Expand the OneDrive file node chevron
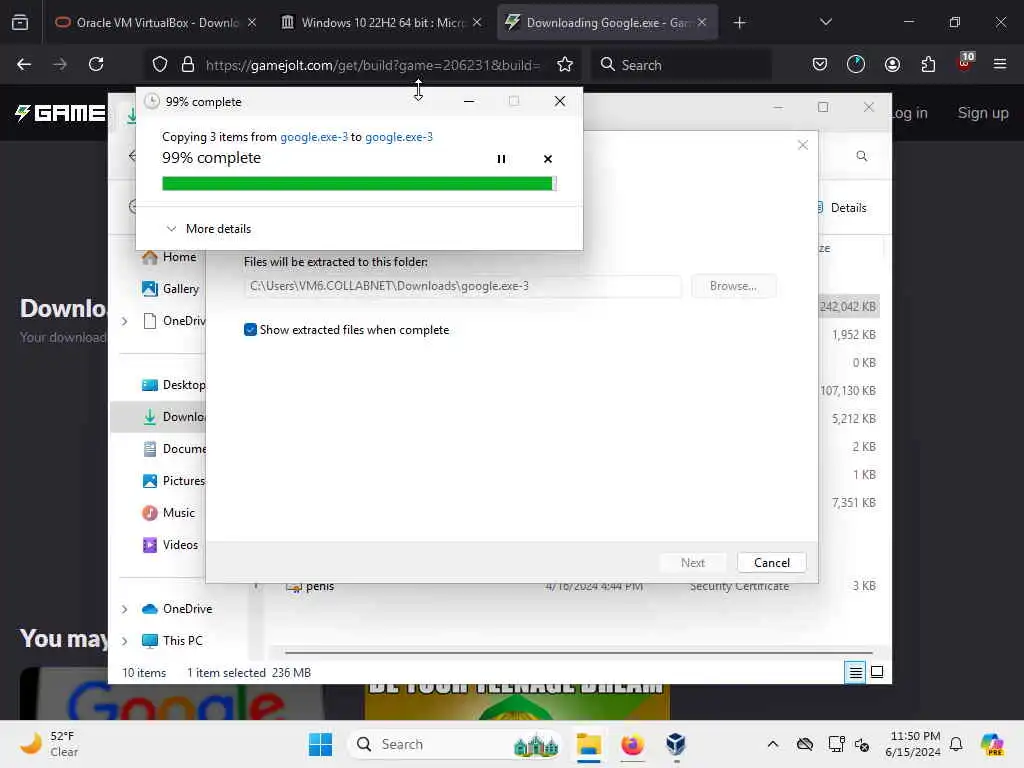This screenshot has width=1024, height=768. click(125, 321)
